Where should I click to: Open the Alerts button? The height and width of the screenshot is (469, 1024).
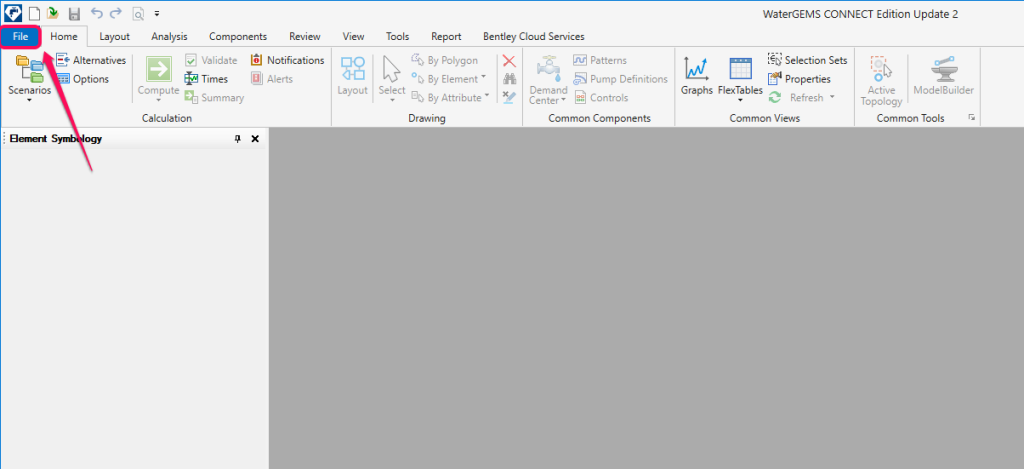[272, 79]
